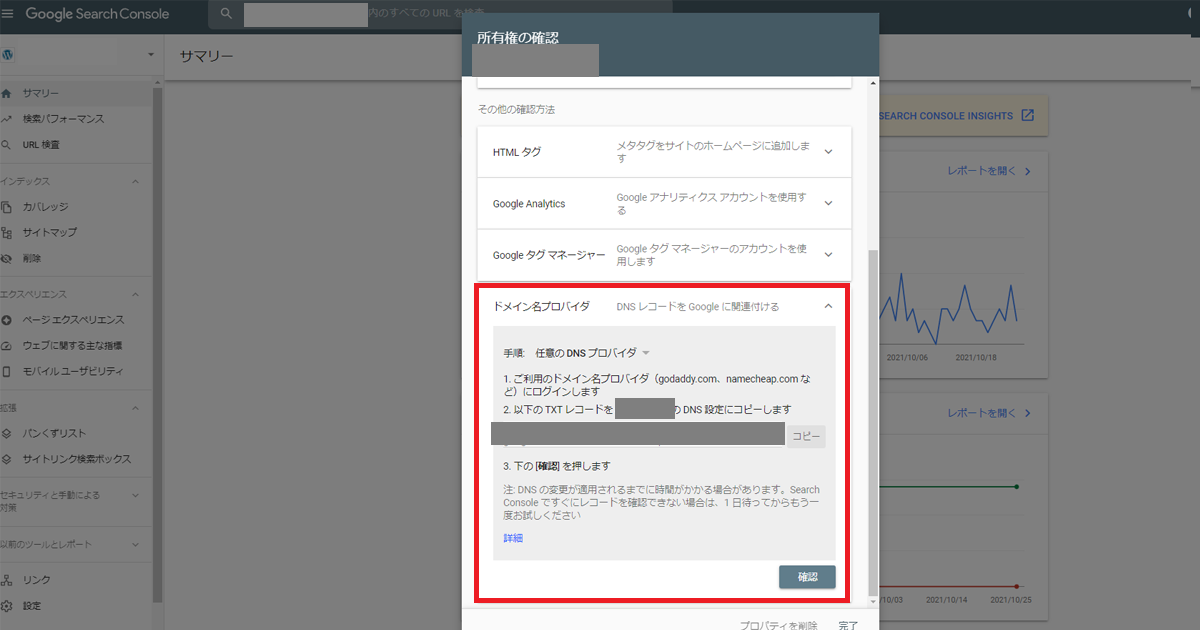Click the WordPress property icon
The height and width of the screenshot is (630, 1200).
(x=8, y=53)
